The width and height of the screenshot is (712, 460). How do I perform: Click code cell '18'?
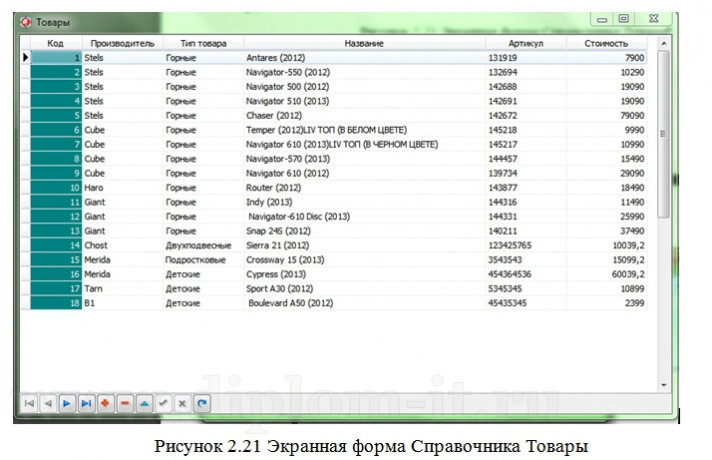[56, 303]
